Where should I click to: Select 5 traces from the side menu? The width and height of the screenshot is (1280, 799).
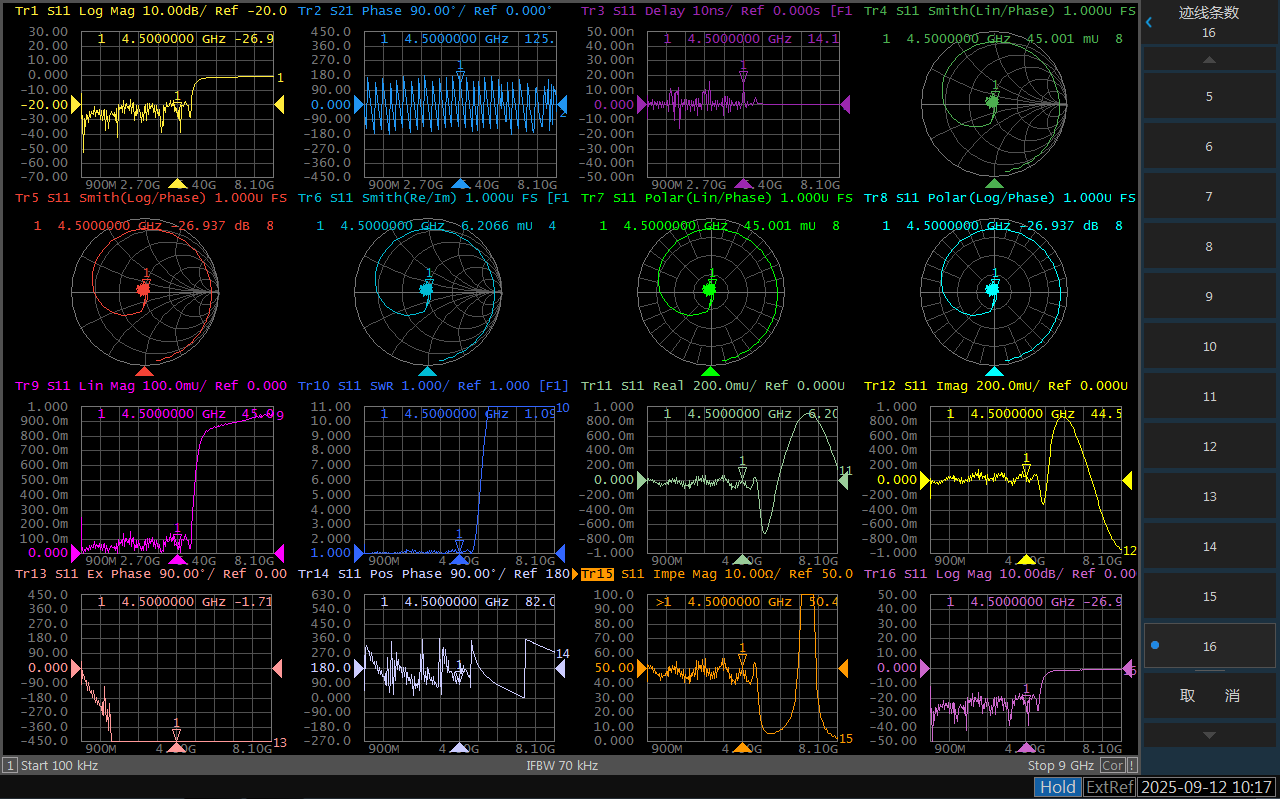pyautogui.click(x=1209, y=96)
